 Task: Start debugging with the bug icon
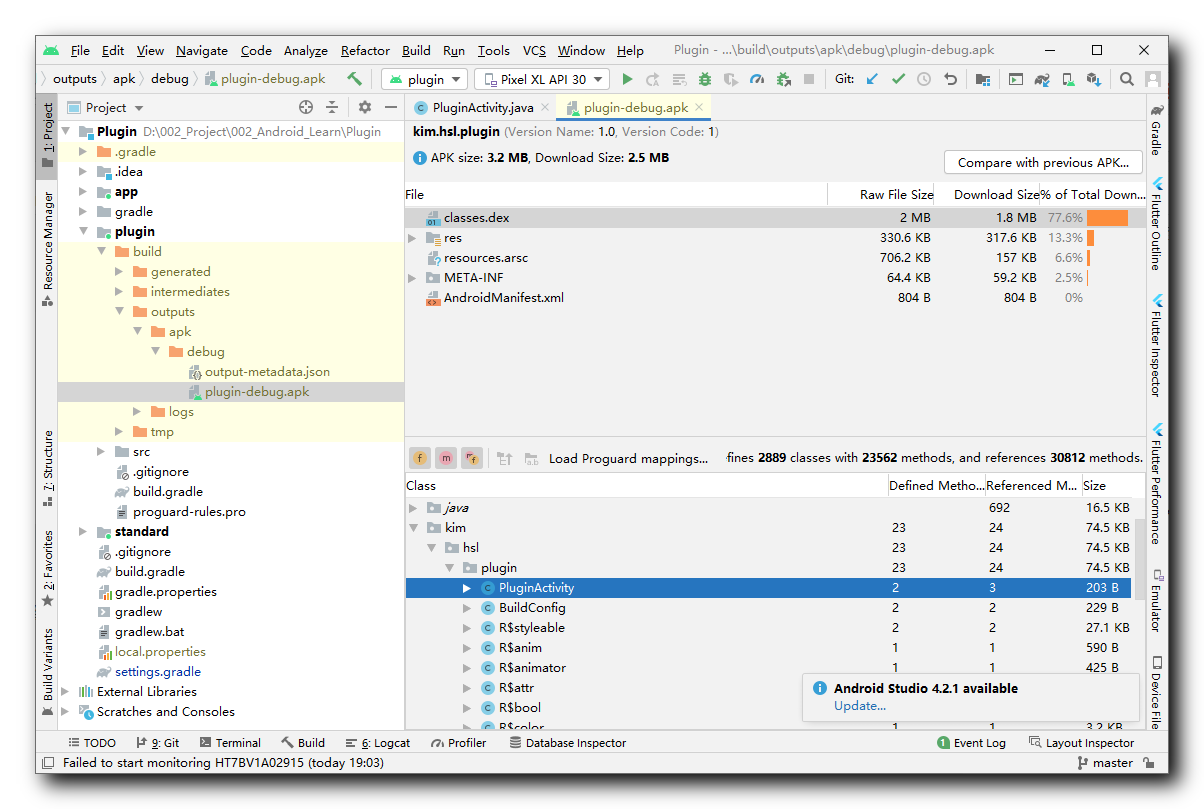(x=705, y=79)
